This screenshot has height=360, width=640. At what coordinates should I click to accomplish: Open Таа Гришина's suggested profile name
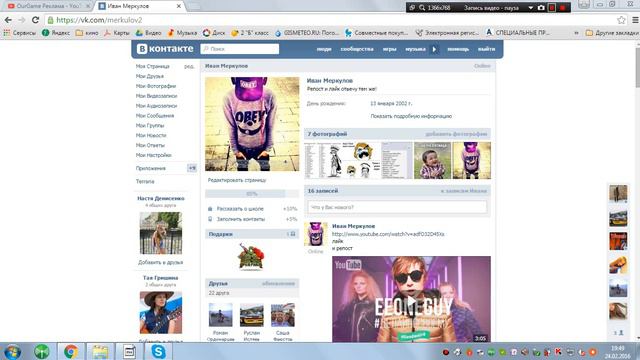(x=160, y=278)
